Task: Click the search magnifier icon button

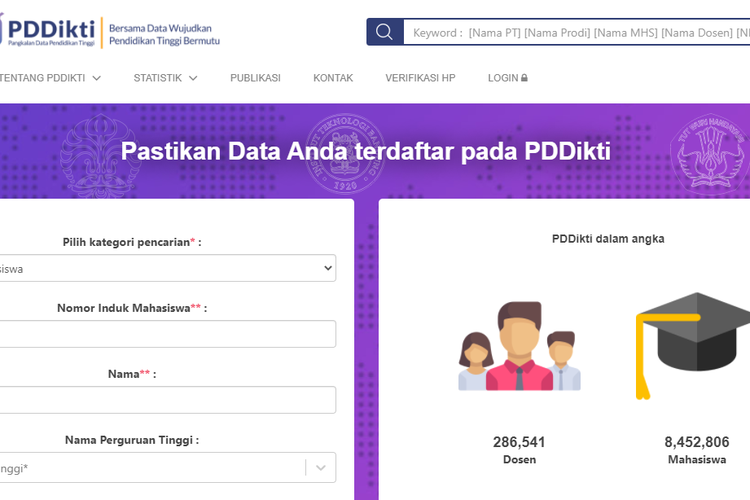Action: pyautogui.click(x=385, y=32)
